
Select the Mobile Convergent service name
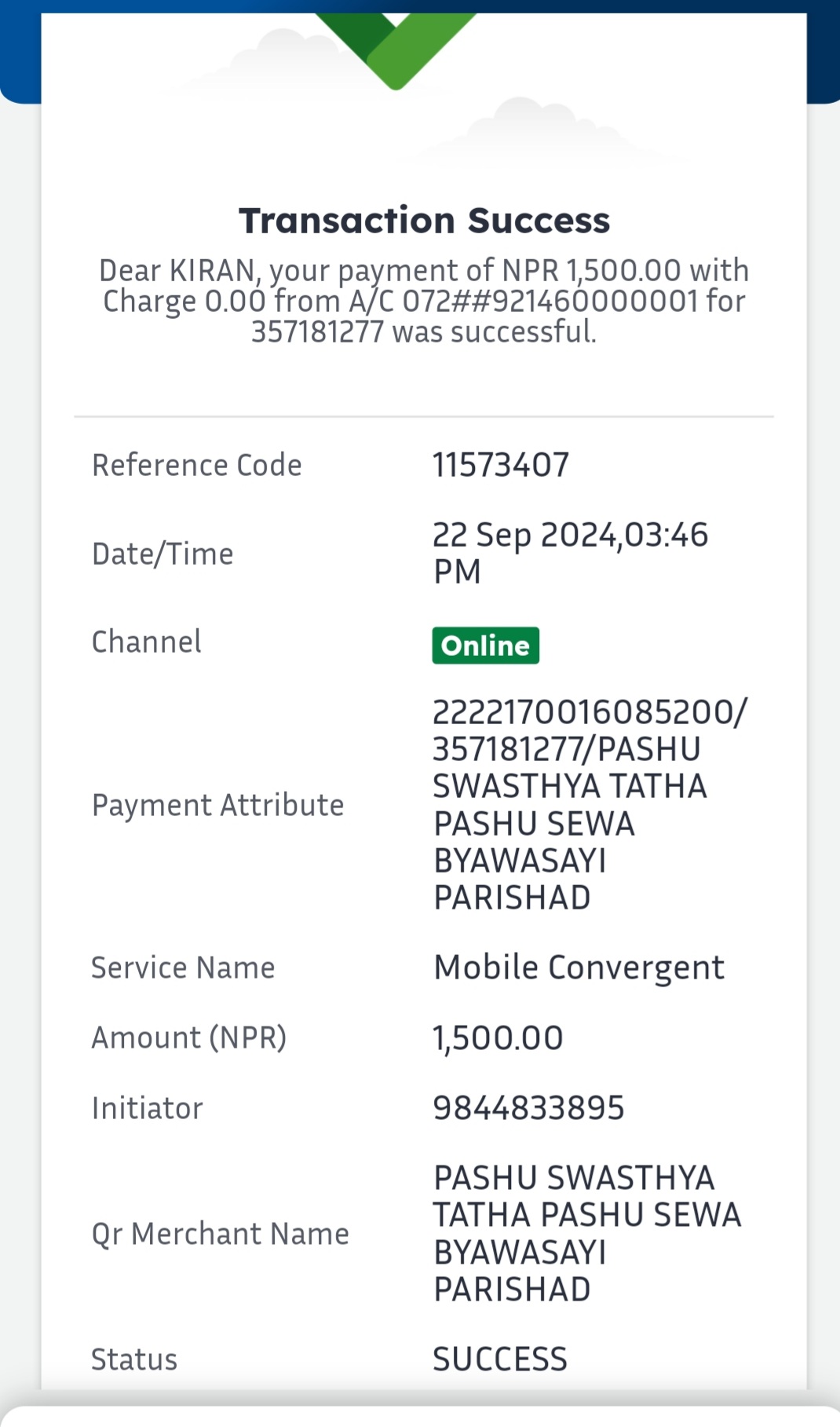579,968
